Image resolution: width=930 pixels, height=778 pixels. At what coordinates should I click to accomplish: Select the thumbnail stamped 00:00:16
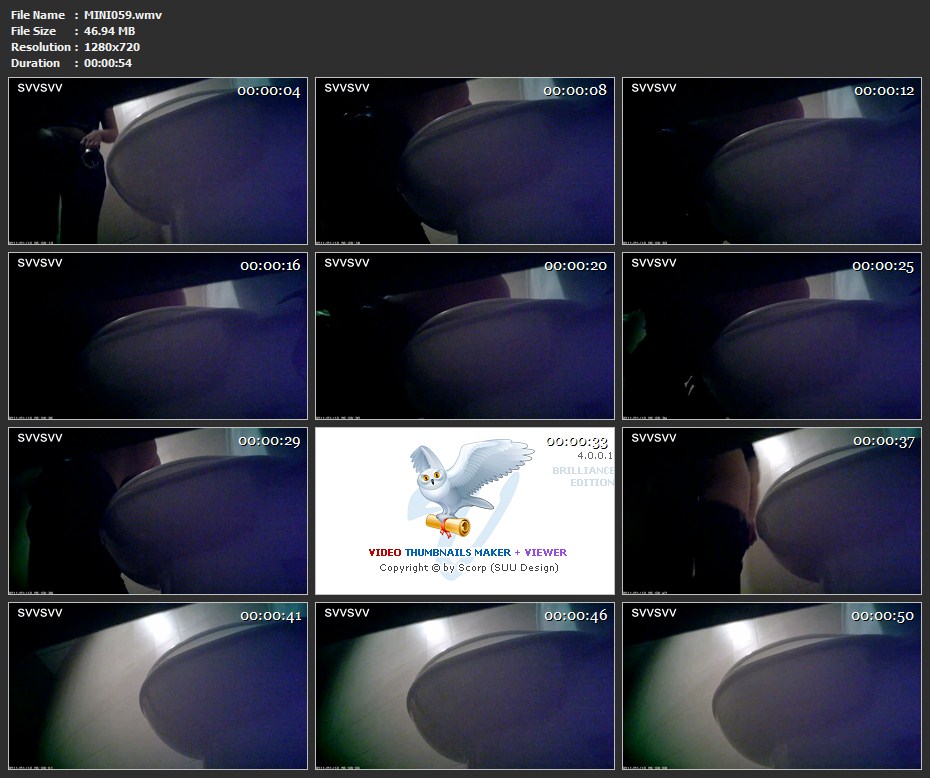pos(158,336)
